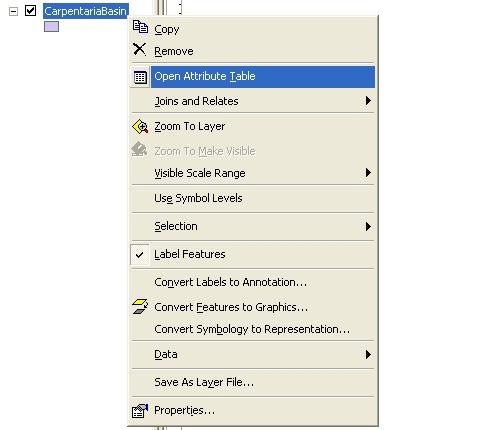Click the Properties icon at menu bottom
Screen dimensions: 490x430
pos(140,411)
